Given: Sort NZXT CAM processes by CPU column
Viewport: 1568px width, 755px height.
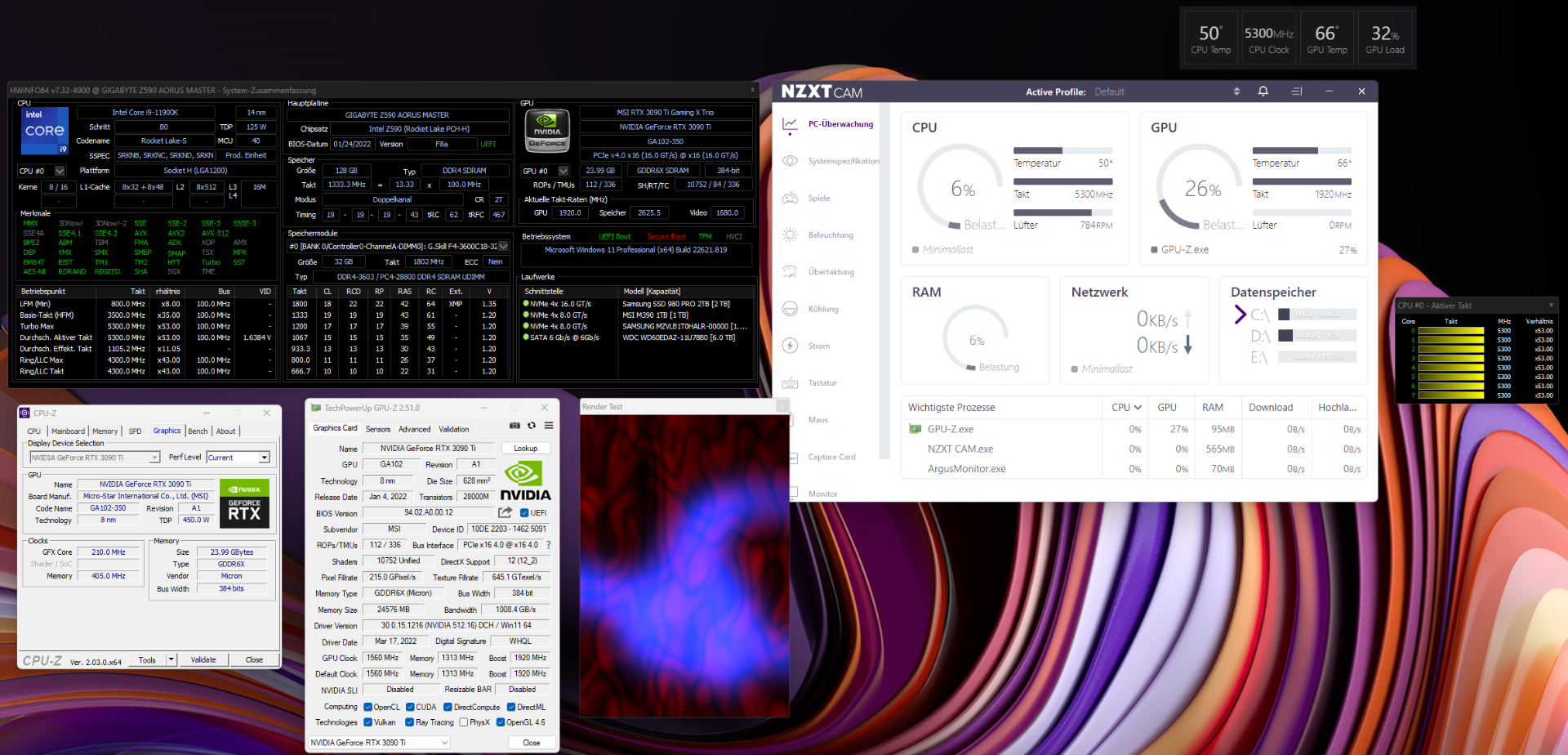Looking at the screenshot, I should (x=1126, y=407).
